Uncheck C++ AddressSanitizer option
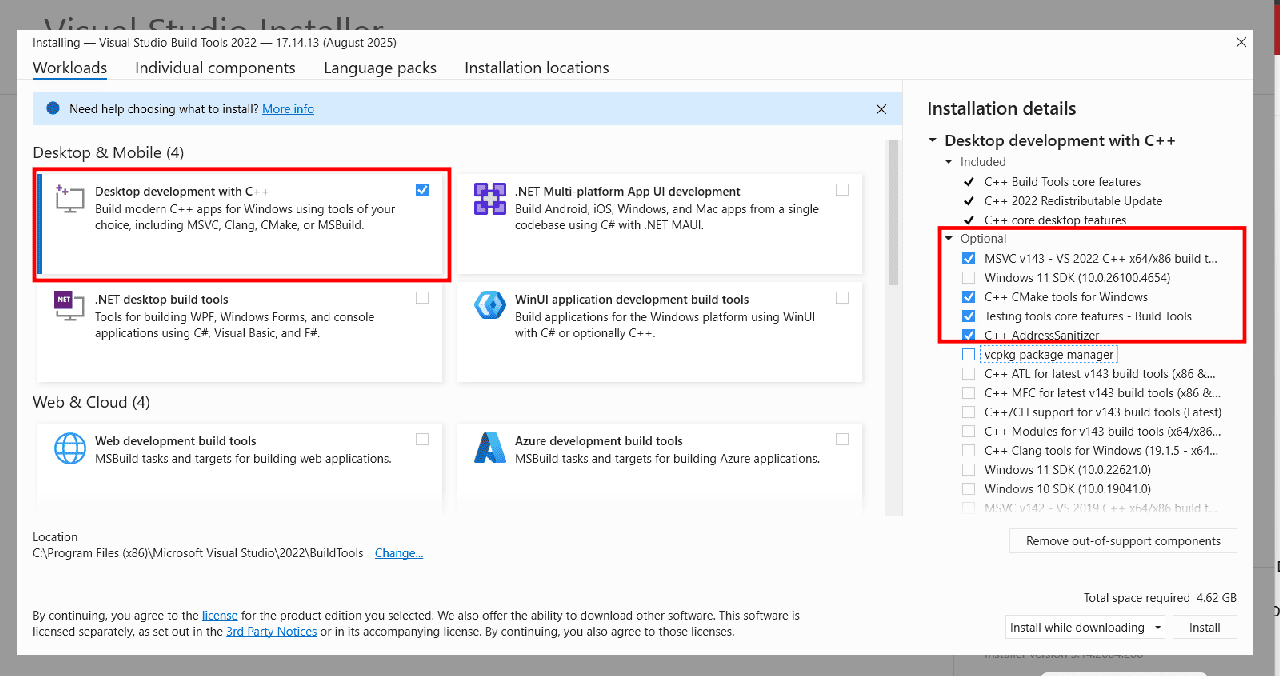Screen dimensions: 1280x676 click(968, 335)
